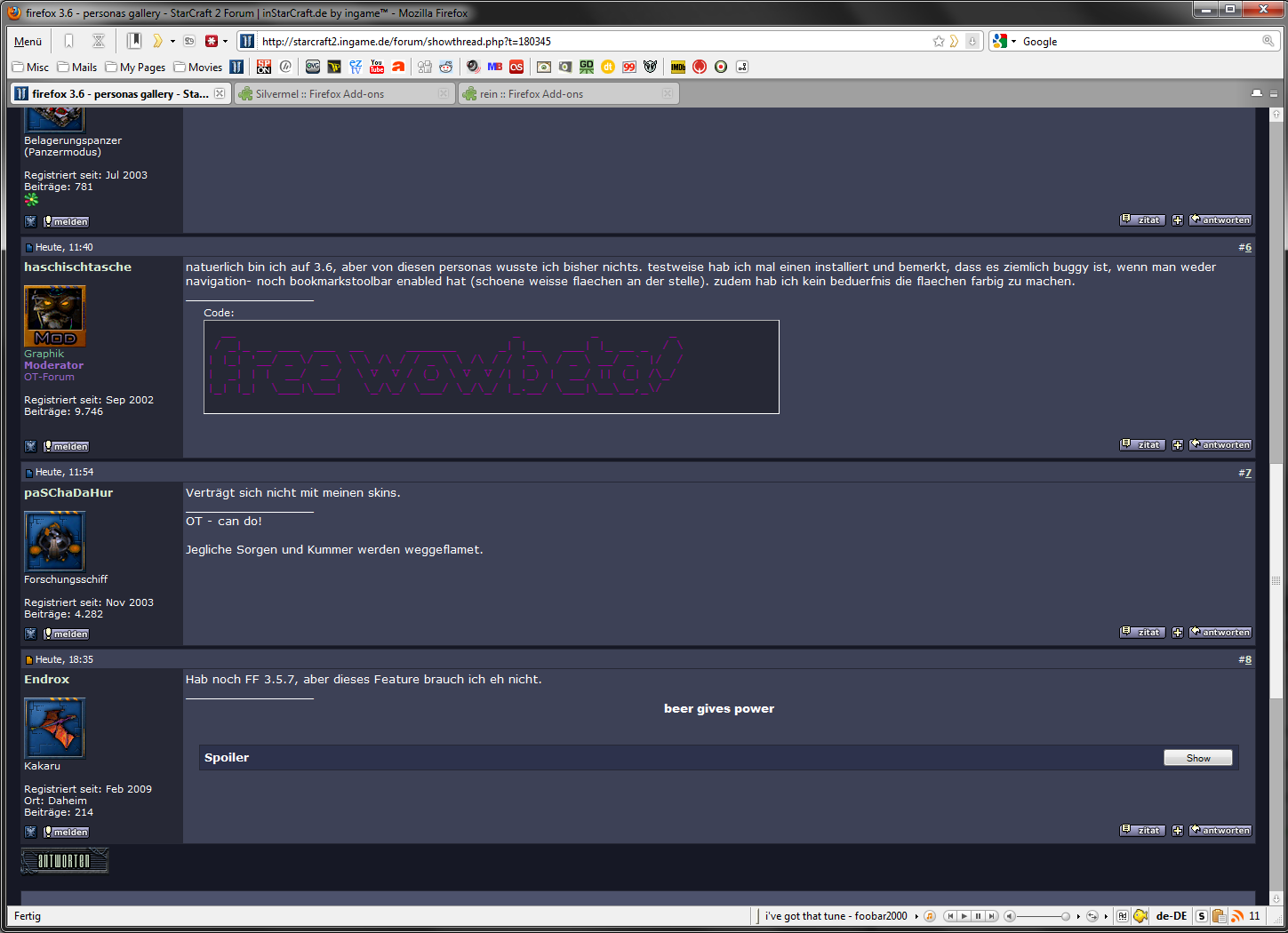1288x933 pixels.
Task: Click the magnifier icon in Google search box
Action: click(x=1268, y=41)
